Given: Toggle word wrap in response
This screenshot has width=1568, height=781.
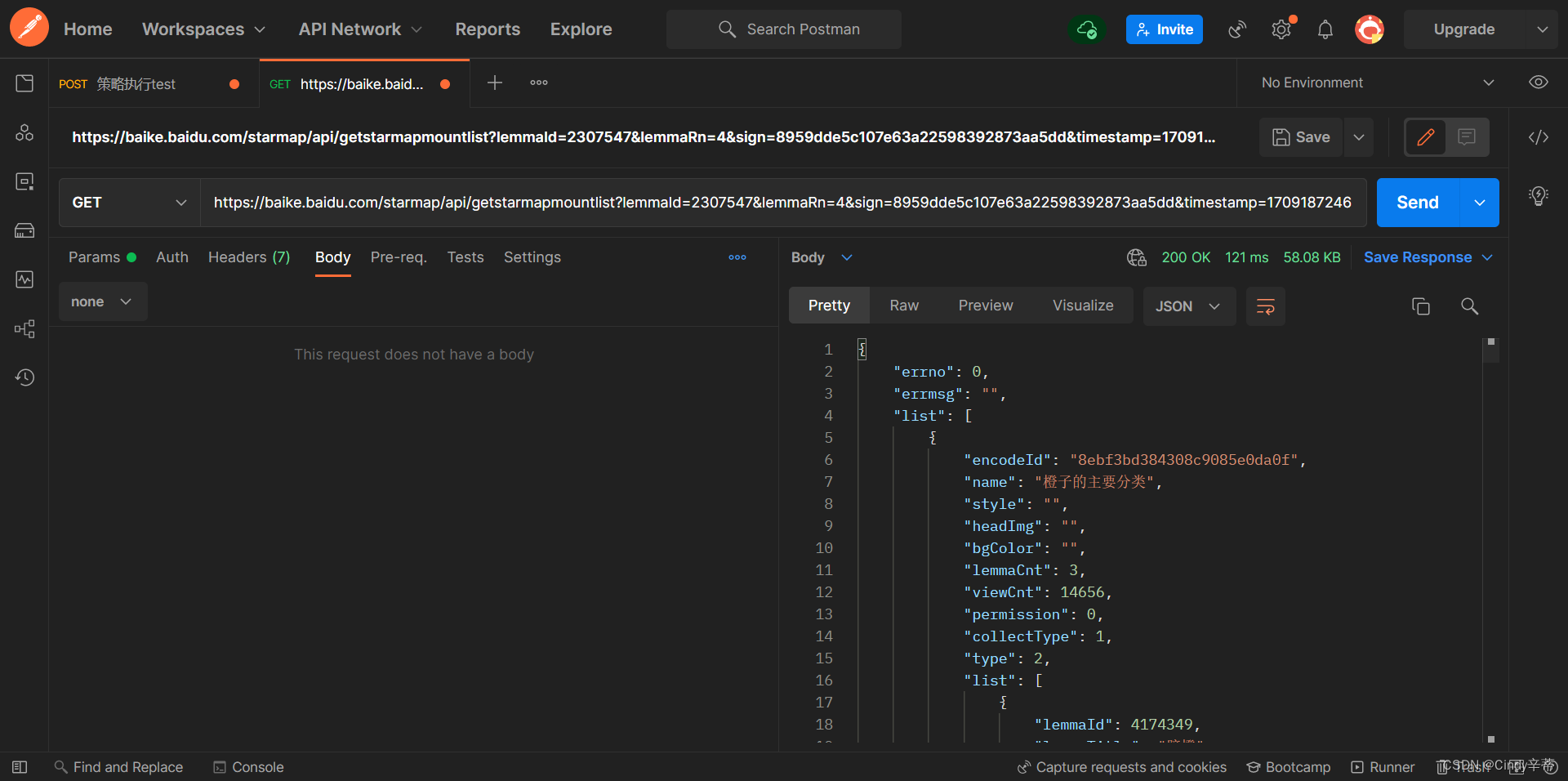Looking at the screenshot, I should point(1266,306).
